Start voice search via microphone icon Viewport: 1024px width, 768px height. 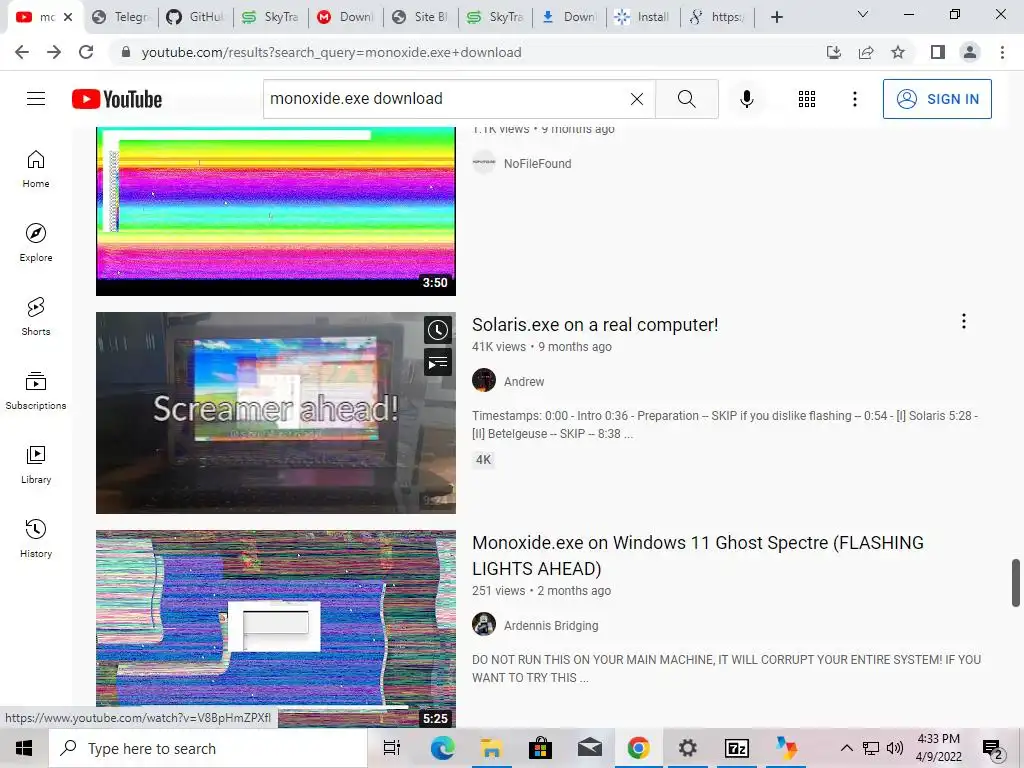(746, 99)
